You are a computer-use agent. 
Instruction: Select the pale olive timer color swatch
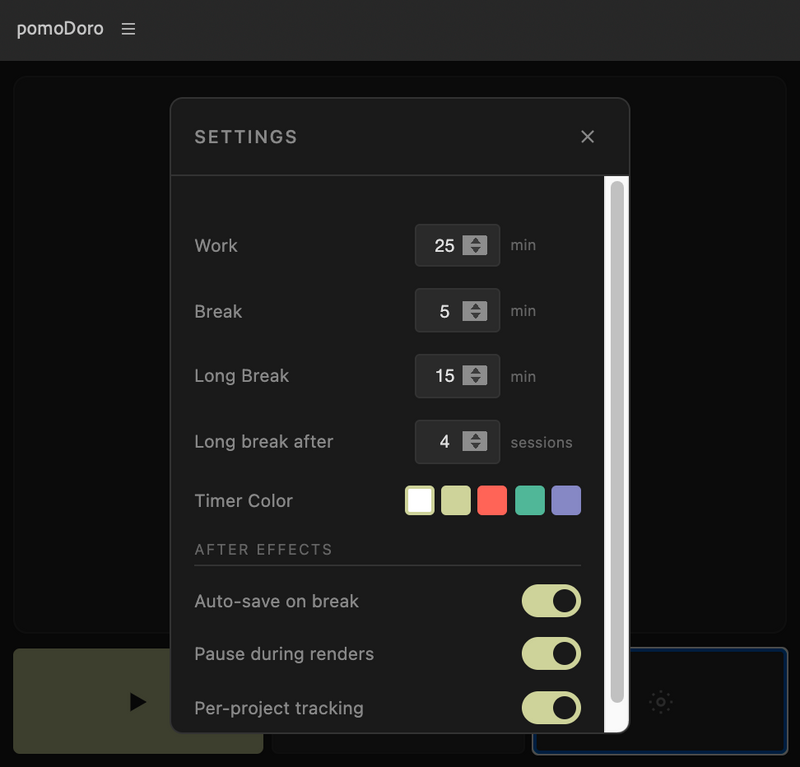(456, 500)
